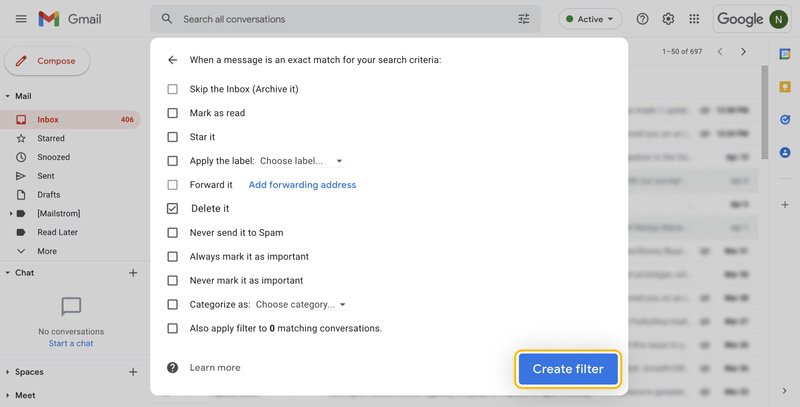The width and height of the screenshot is (800, 407).
Task: Expand the Spaces section
Action: (7, 372)
